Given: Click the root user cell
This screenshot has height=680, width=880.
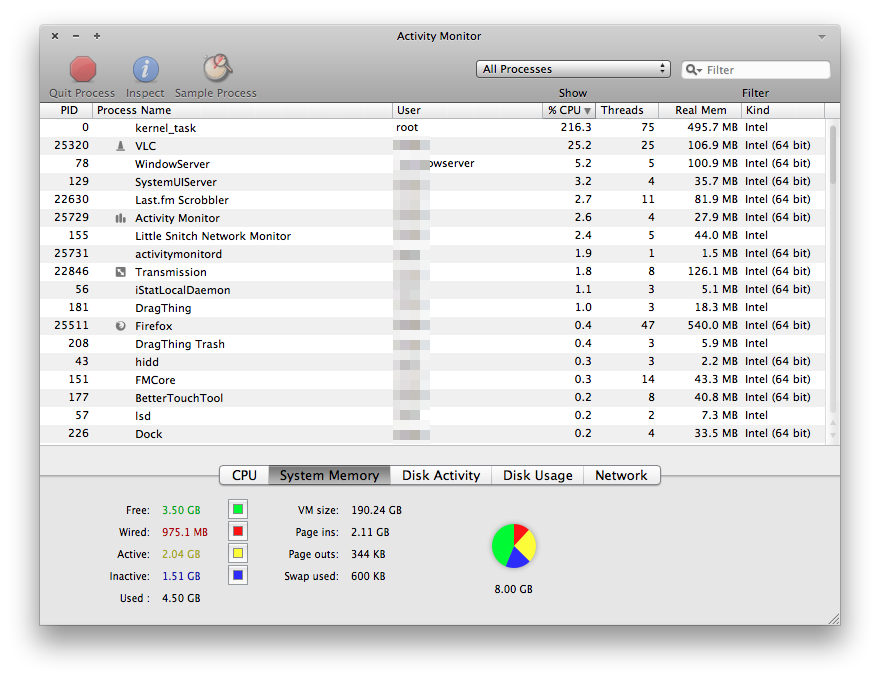Looking at the screenshot, I should point(407,127).
